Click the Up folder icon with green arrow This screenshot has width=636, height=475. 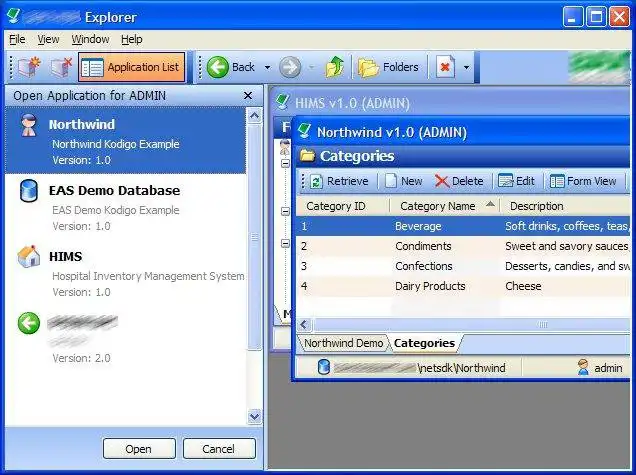click(x=335, y=67)
